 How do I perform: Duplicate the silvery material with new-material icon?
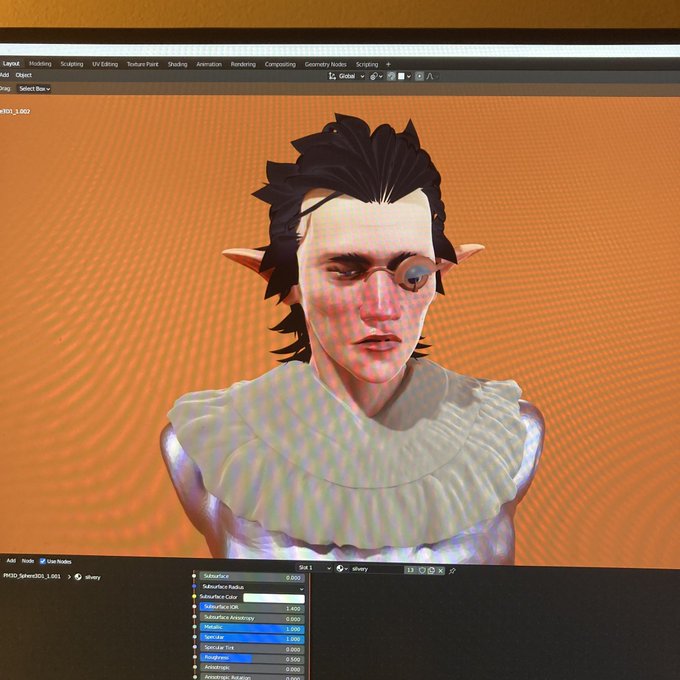[431, 570]
